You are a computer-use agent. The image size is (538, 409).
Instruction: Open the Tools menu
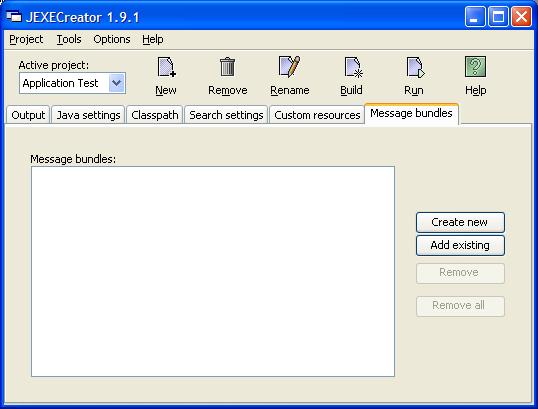(69, 39)
